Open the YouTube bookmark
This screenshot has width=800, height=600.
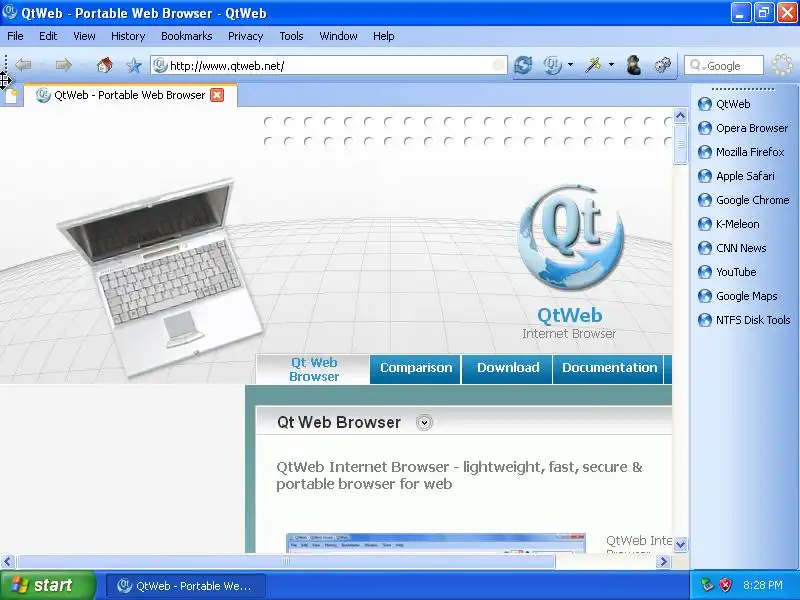coord(727,272)
